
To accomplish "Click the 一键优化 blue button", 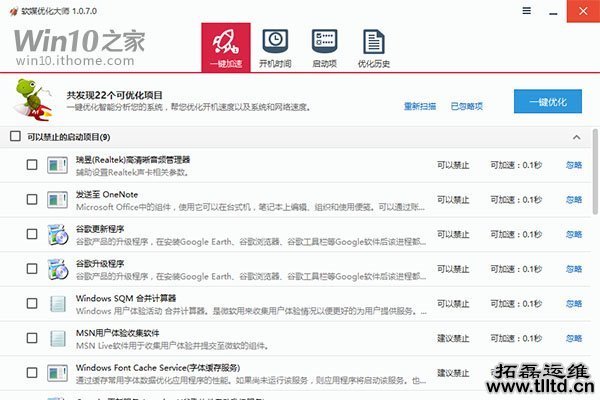I will click(548, 101).
